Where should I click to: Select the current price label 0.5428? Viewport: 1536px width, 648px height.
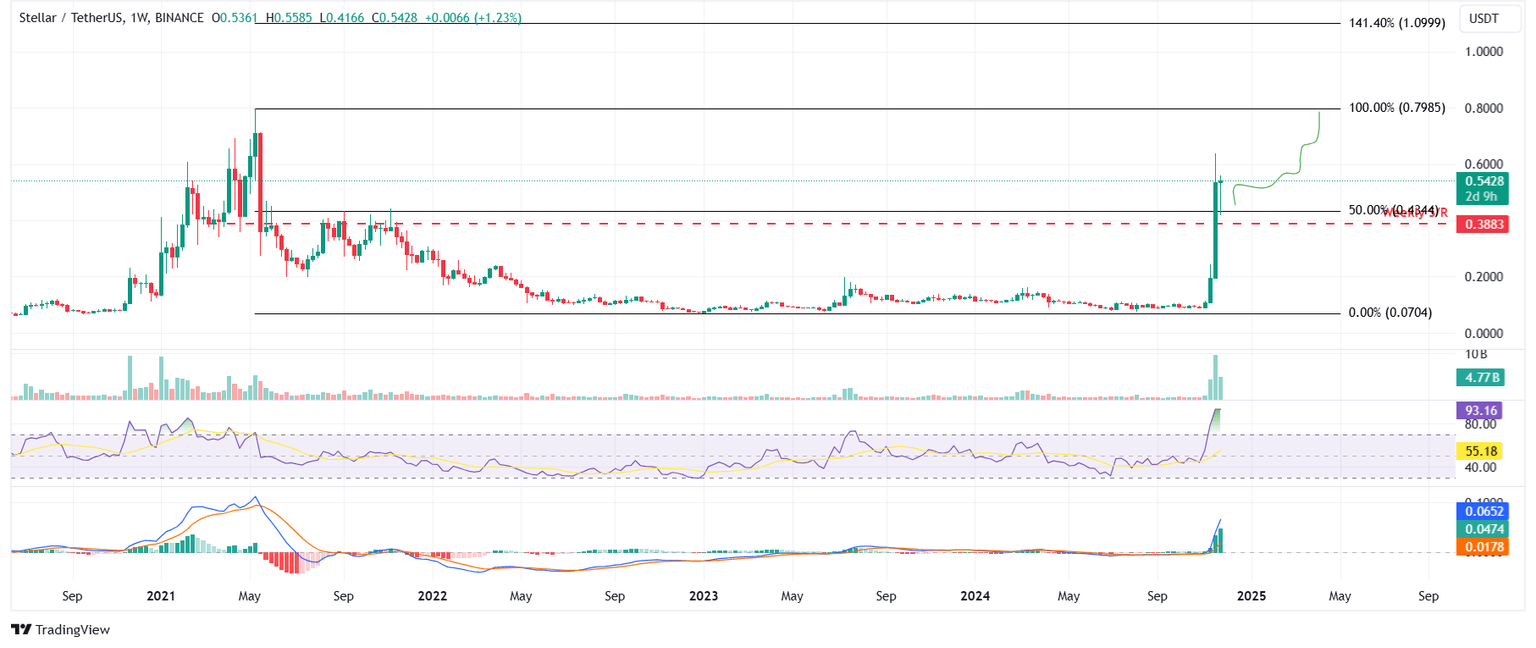[x=1483, y=183]
